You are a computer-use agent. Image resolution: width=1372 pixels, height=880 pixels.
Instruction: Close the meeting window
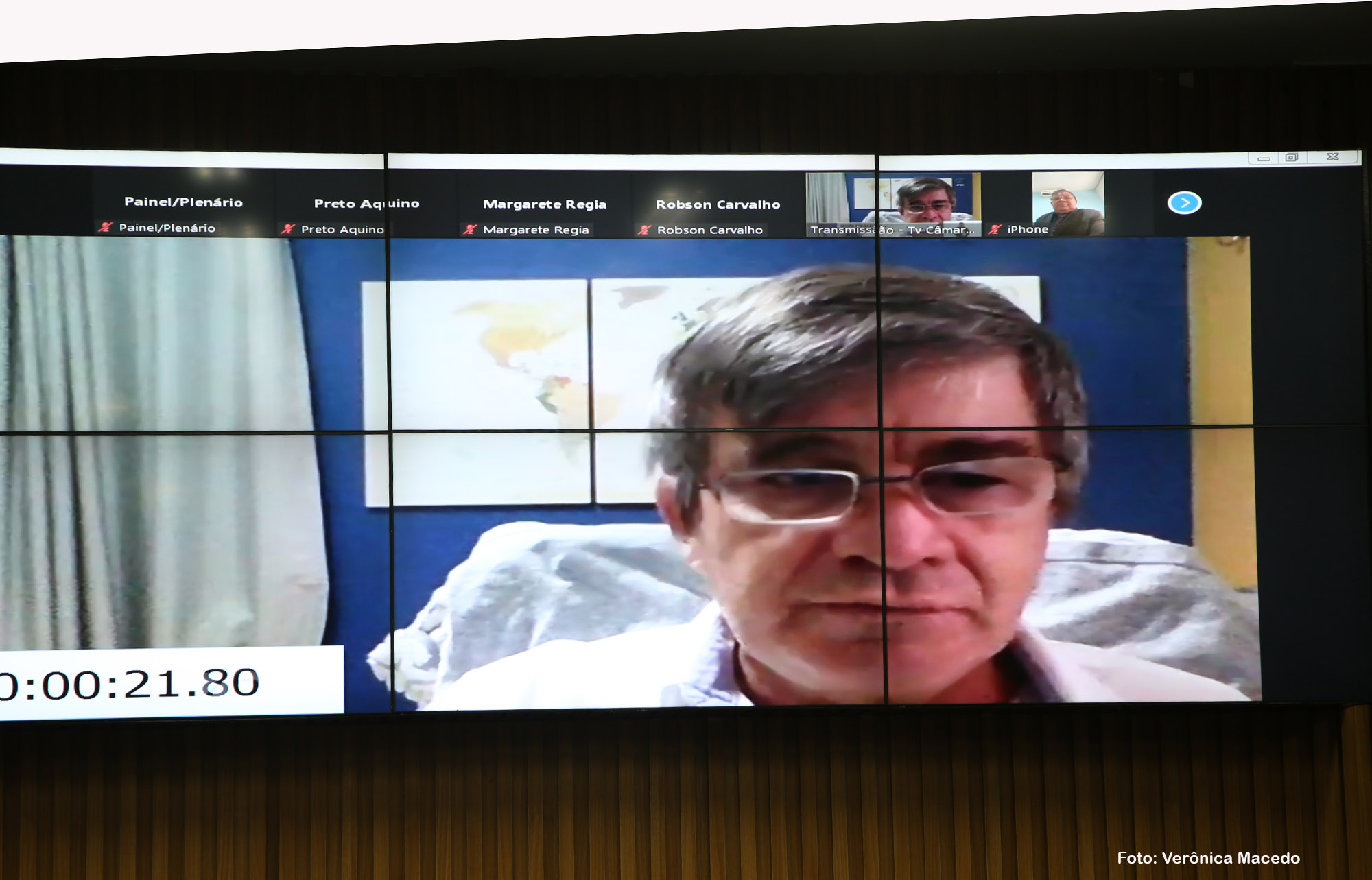click(1332, 156)
